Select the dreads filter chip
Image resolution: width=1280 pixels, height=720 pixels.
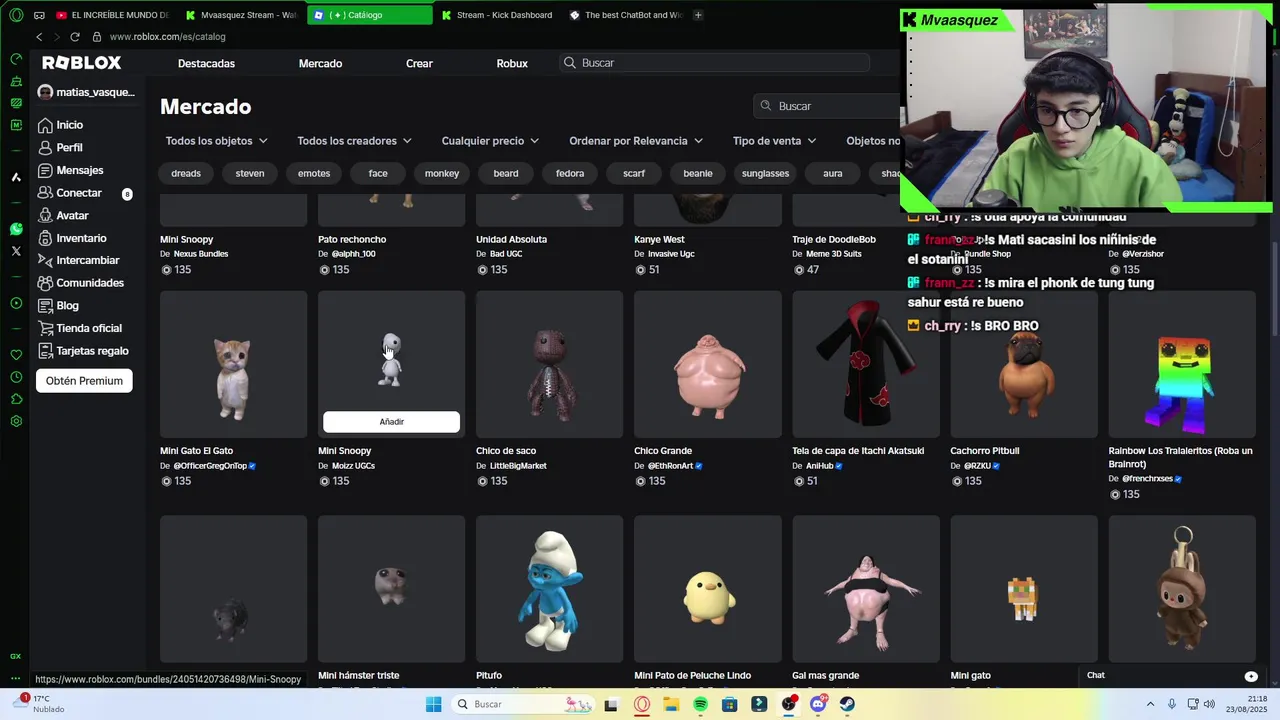point(186,173)
